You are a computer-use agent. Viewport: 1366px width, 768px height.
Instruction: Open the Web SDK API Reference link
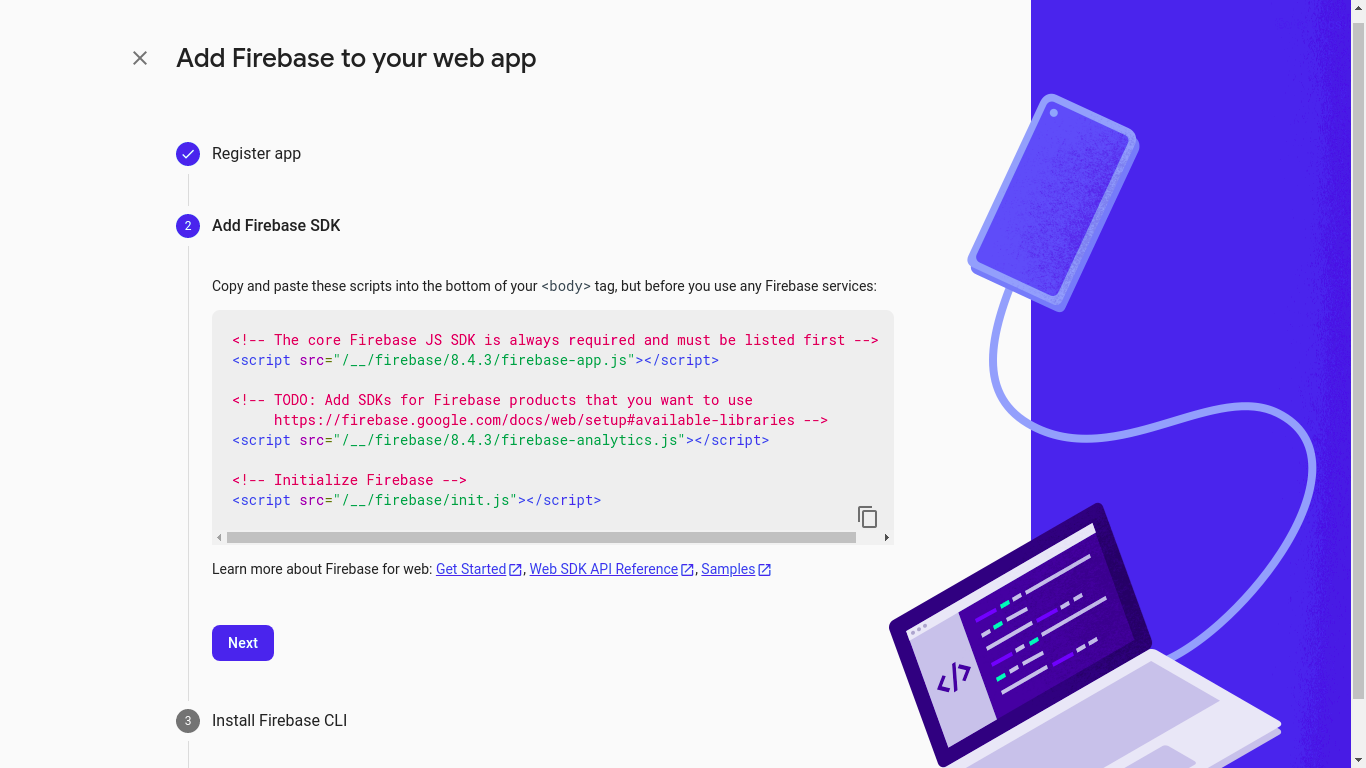tap(604, 569)
